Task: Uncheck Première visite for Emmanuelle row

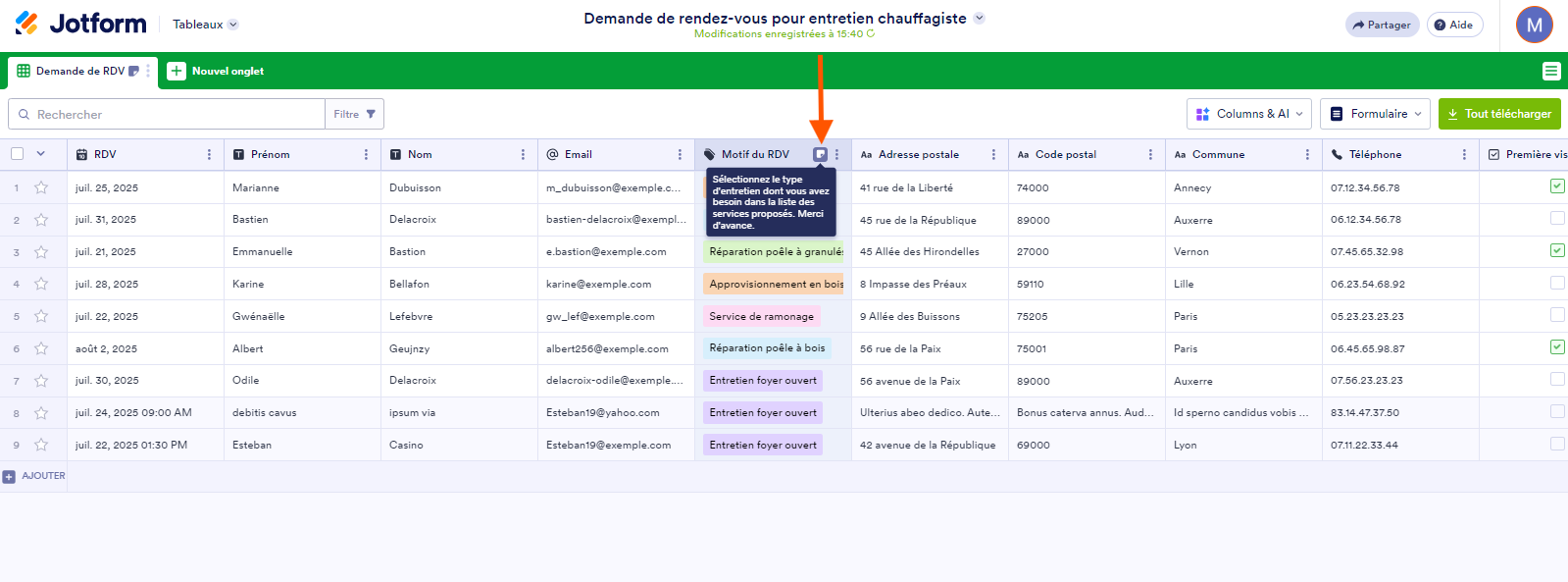Action: click(x=1557, y=250)
